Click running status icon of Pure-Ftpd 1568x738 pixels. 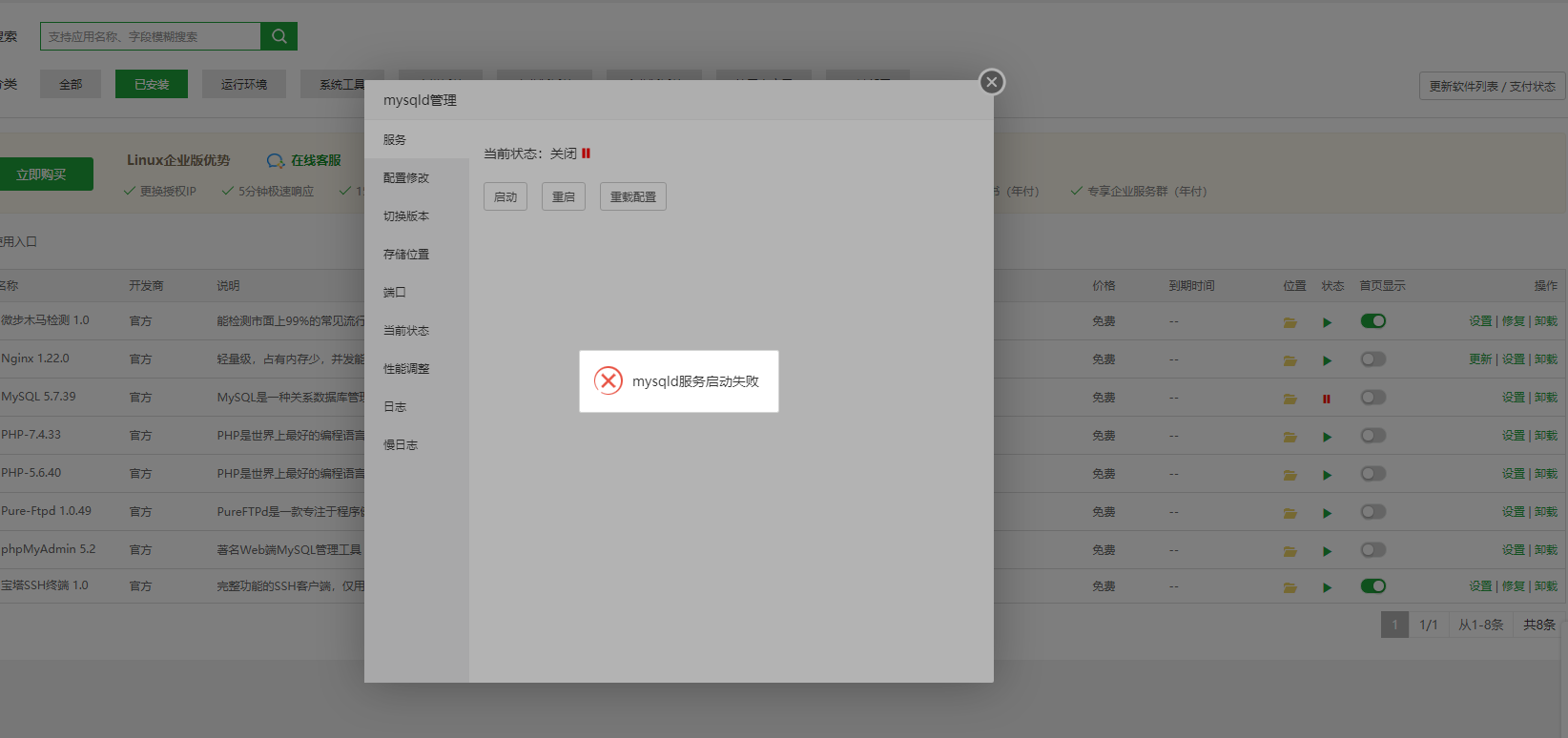(1327, 513)
